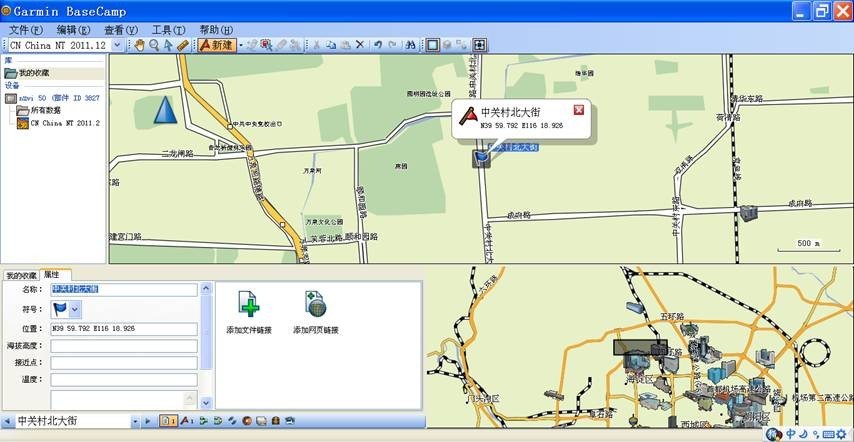Toggle the brown geocache filter icon
This screenshot has width=854, height=442.
[276, 421]
